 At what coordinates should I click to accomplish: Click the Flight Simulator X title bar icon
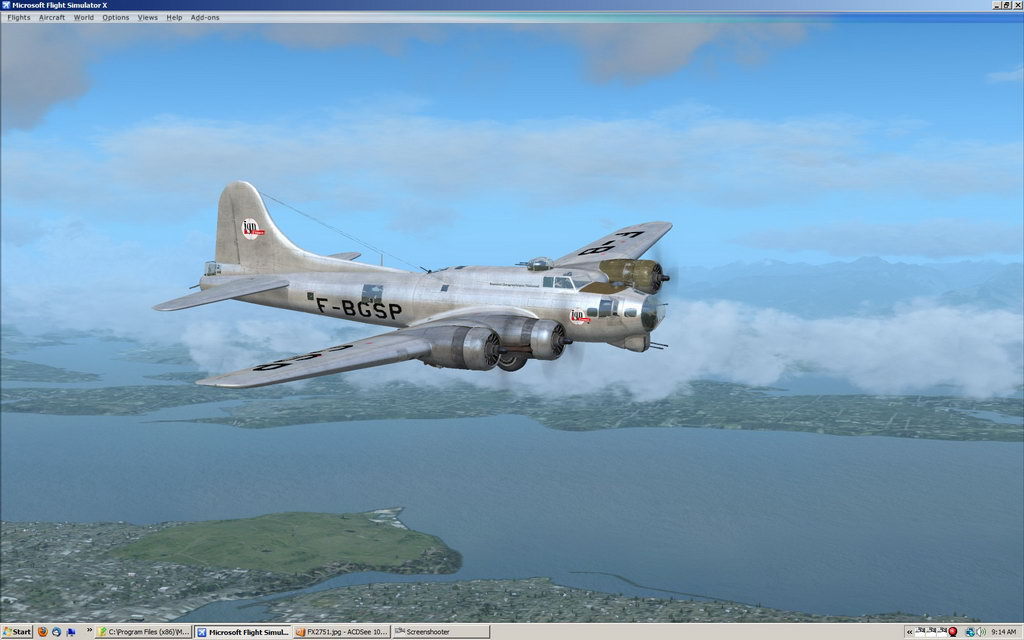6,5
